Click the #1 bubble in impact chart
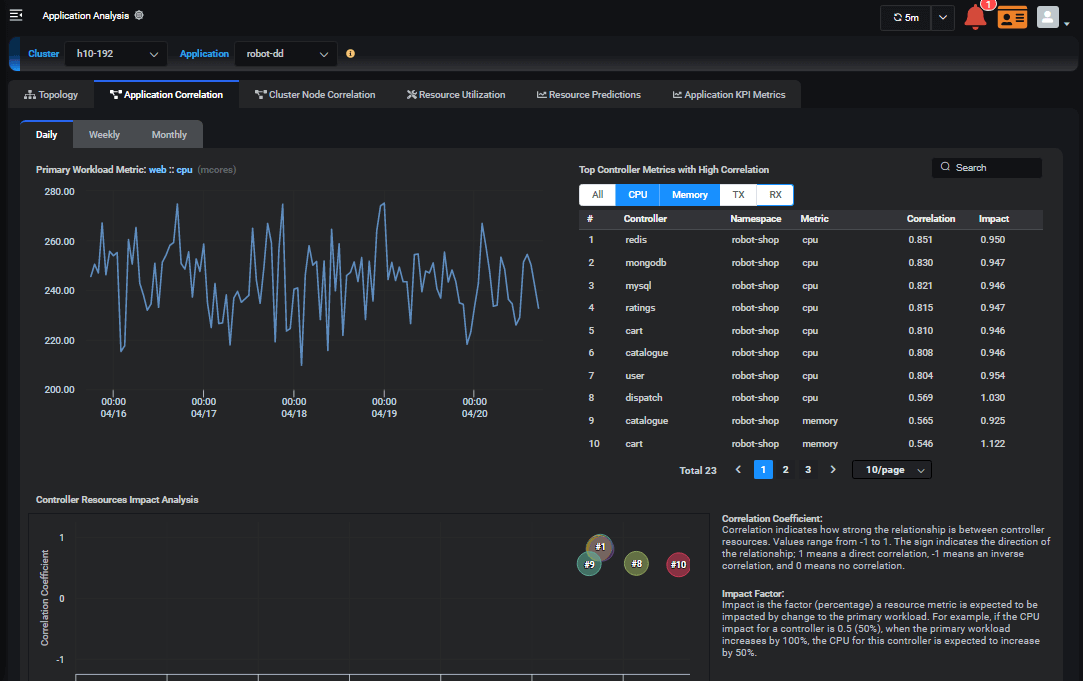Image resolution: width=1083 pixels, height=681 pixels. (600, 546)
